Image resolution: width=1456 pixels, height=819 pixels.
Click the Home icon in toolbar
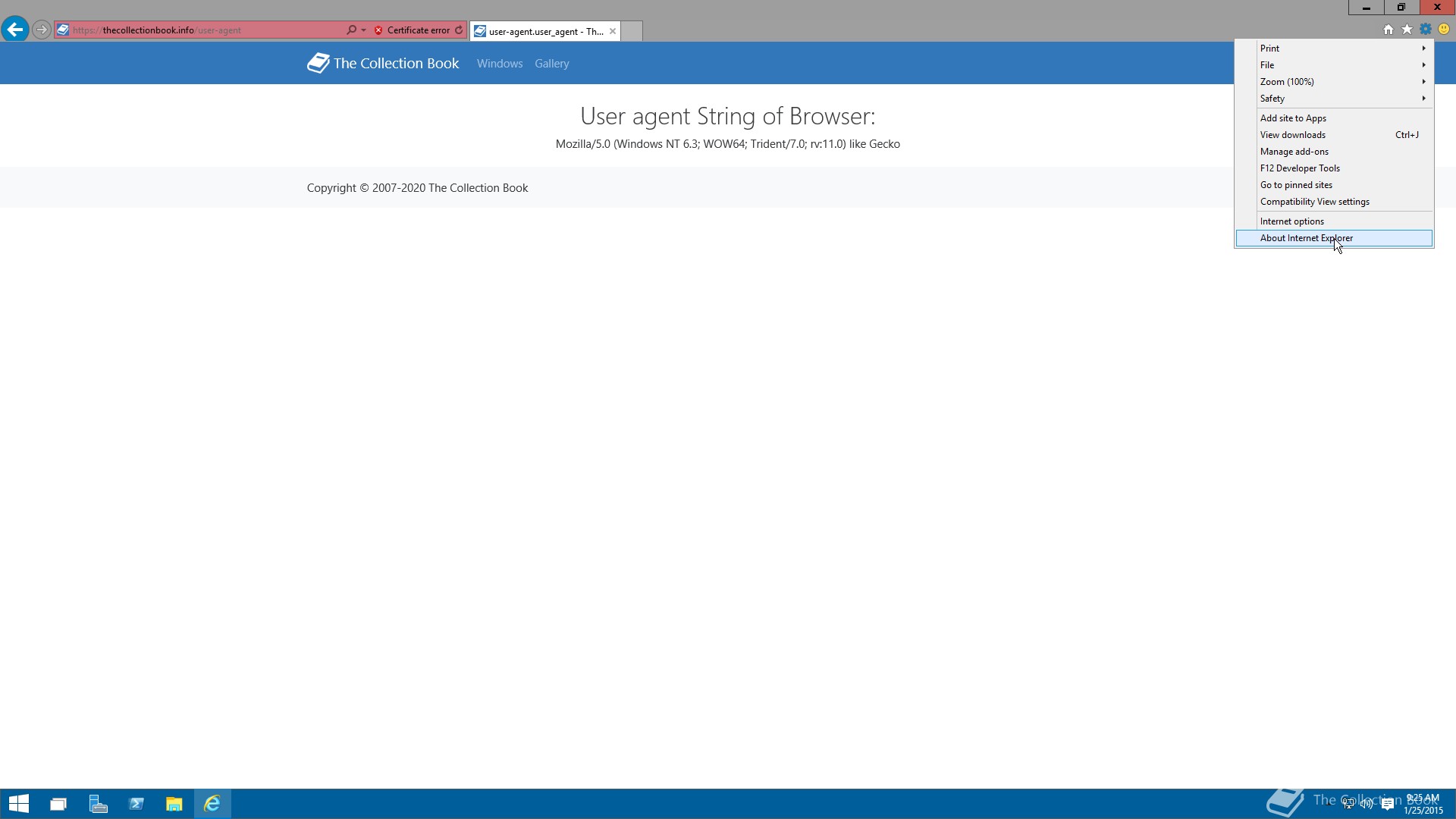1389,30
